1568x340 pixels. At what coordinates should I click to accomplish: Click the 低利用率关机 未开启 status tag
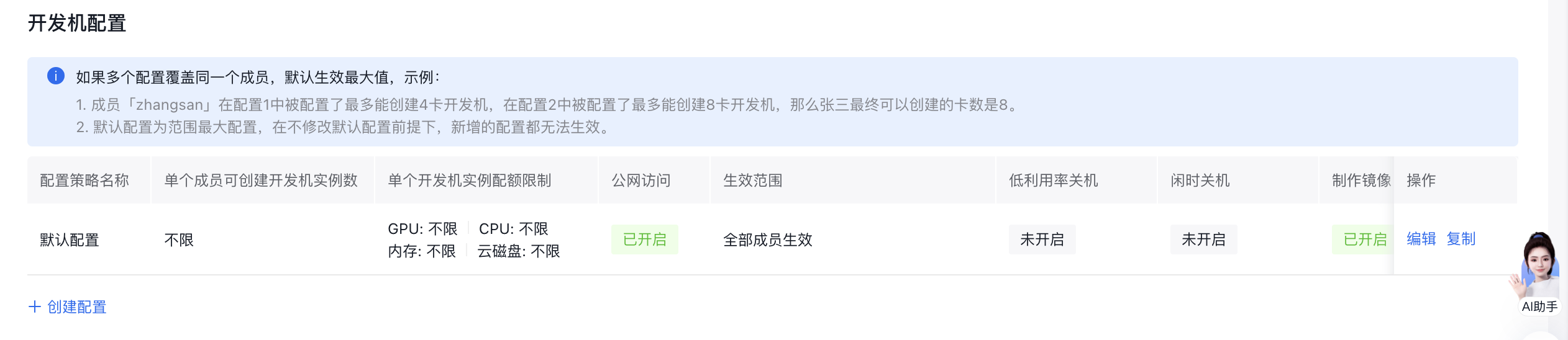tap(1042, 239)
